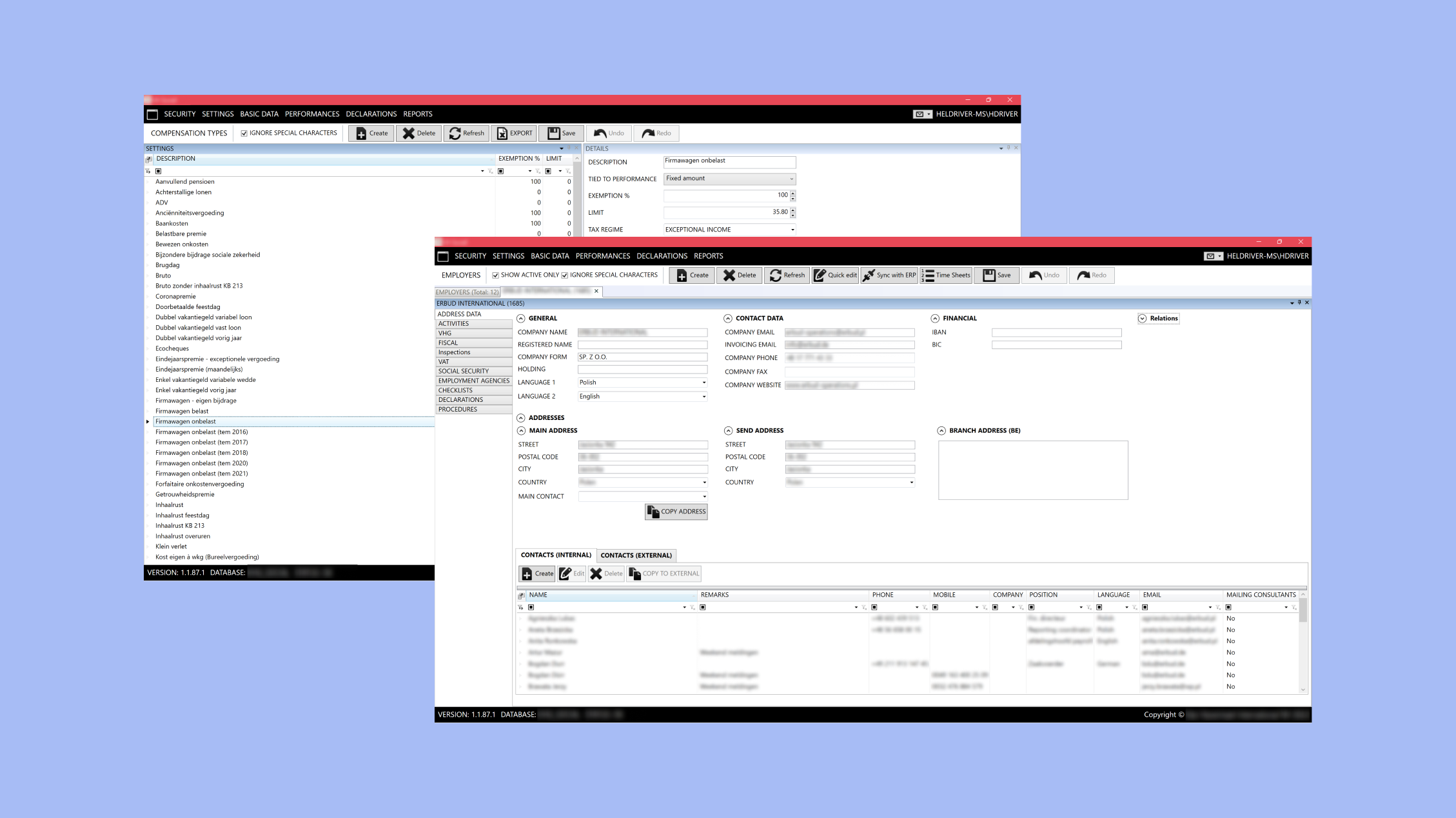Switch to Contacts External tab
This screenshot has width=1456, height=818.
coord(635,554)
